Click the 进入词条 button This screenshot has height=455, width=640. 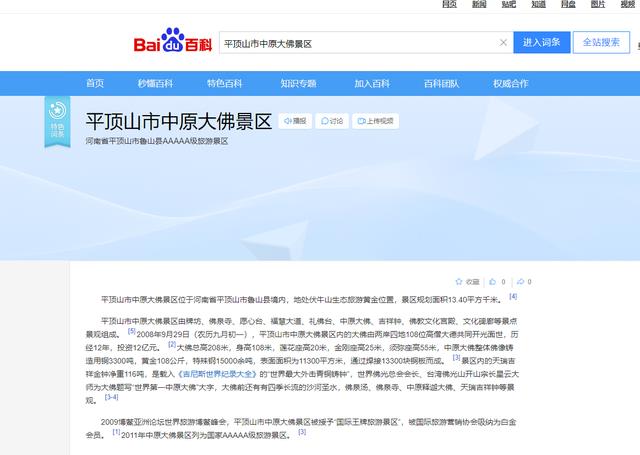pos(543,43)
